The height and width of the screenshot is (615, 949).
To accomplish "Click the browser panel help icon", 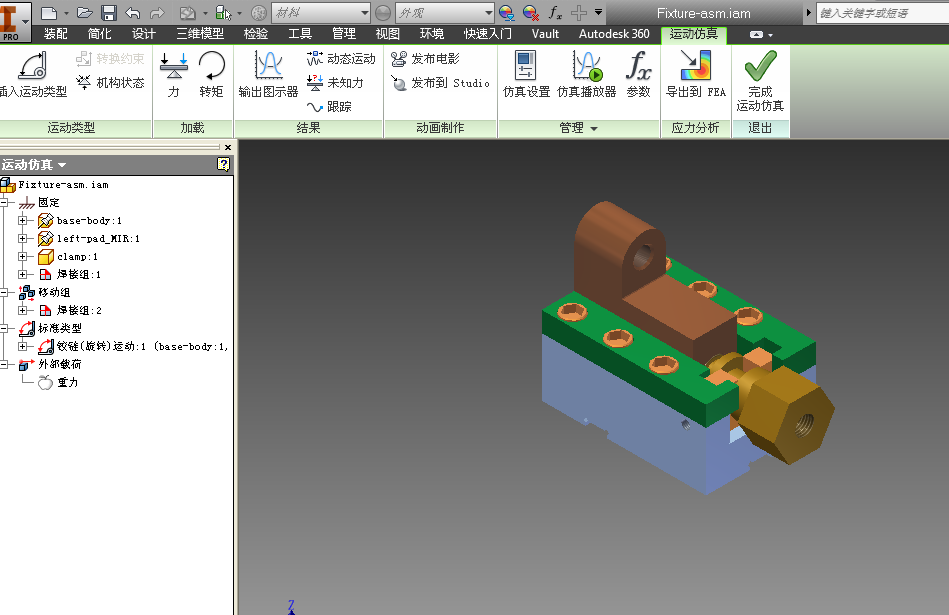I will pyautogui.click(x=223, y=164).
